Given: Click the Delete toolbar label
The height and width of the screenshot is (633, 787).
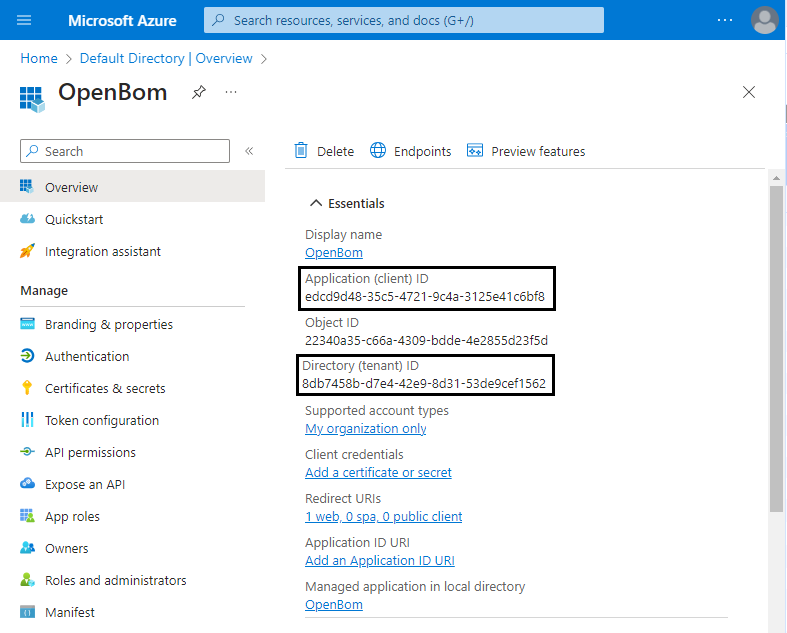Looking at the screenshot, I should pyautogui.click(x=335, y=152).
